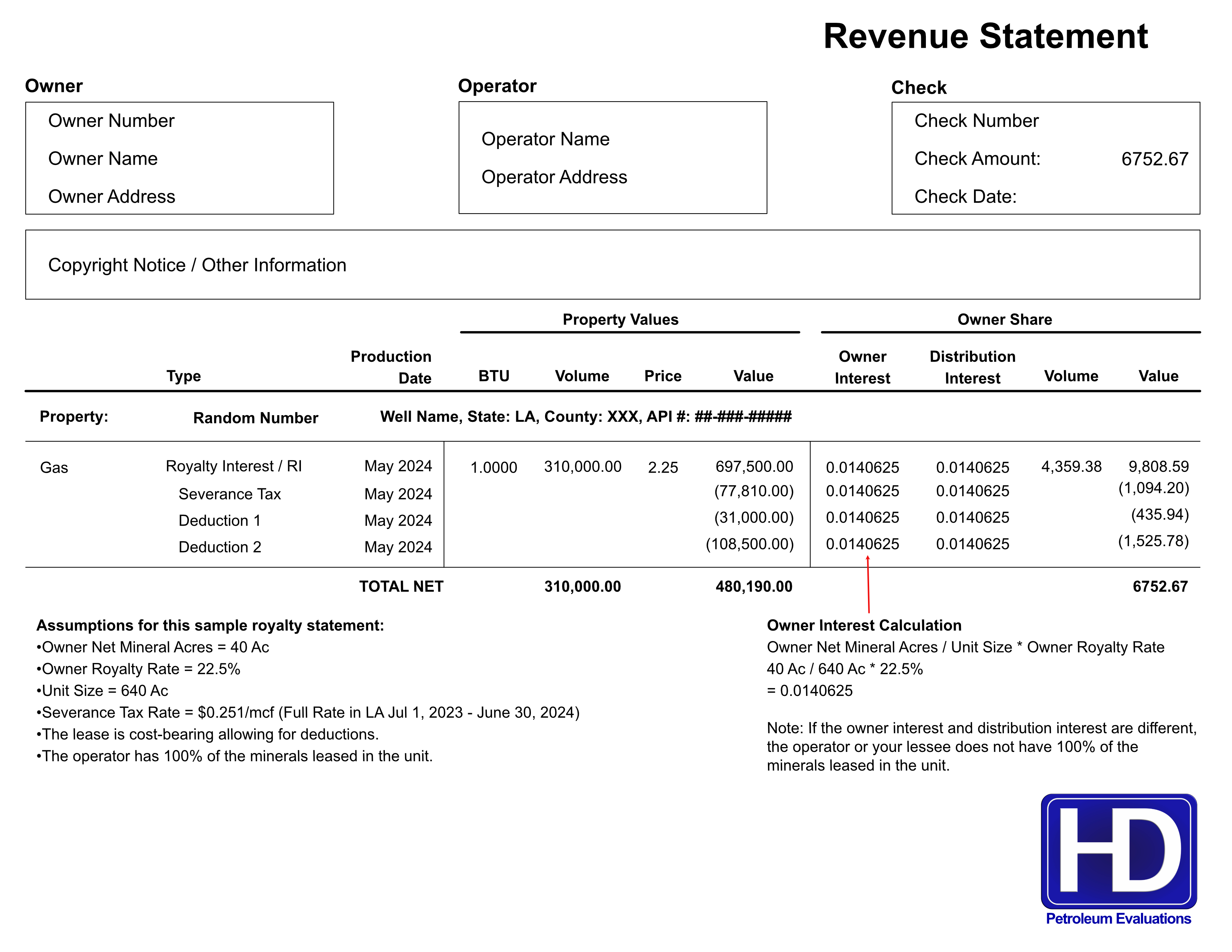Click the Operator Address field
The width and height of the screenshot is (1232, 952).
[554, 177]
